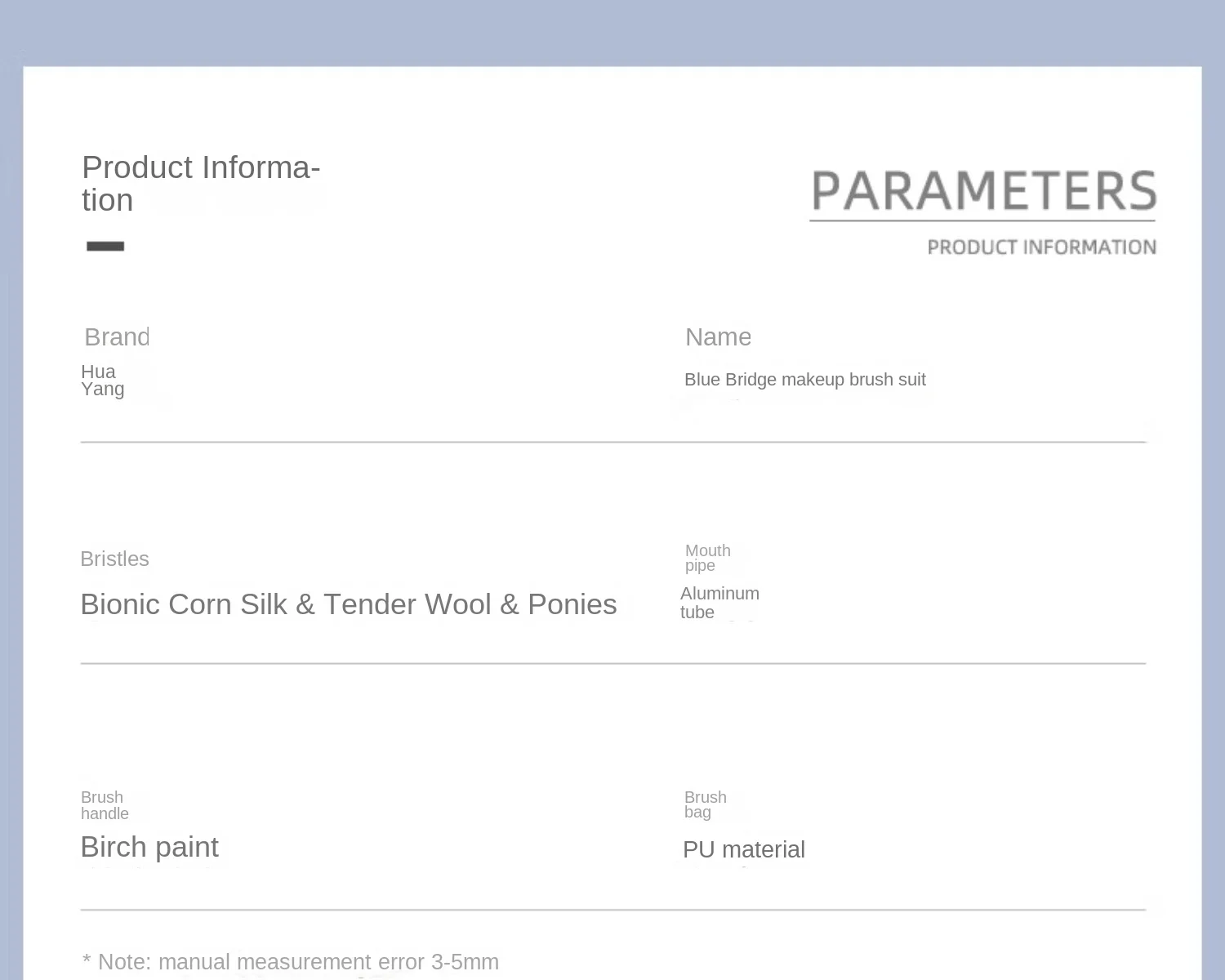The image size is (1225, 980).
Task: Click the underline beneath PARAMETERS
Action: [x=982, y=220]
